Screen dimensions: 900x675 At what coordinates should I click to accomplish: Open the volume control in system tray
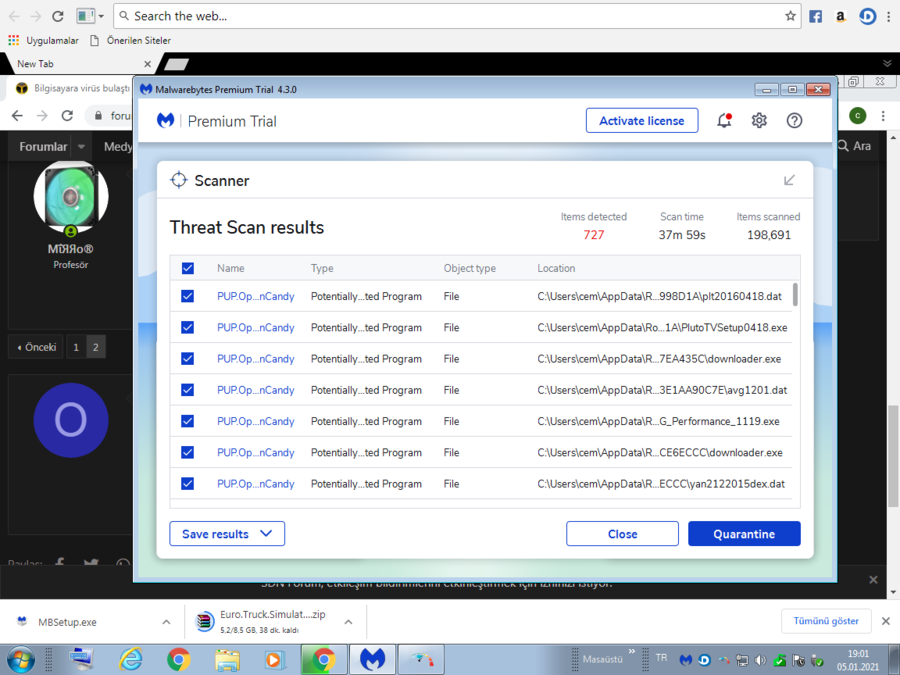tap(761, 660)
